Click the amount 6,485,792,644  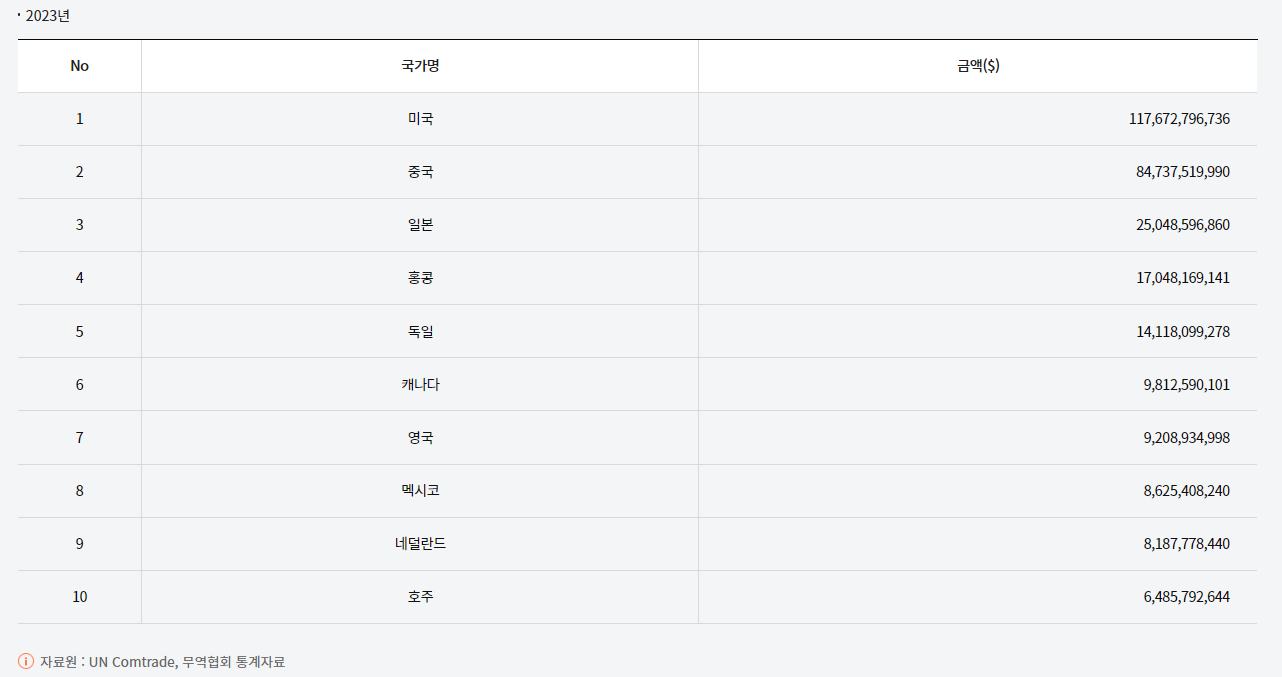1186,597
